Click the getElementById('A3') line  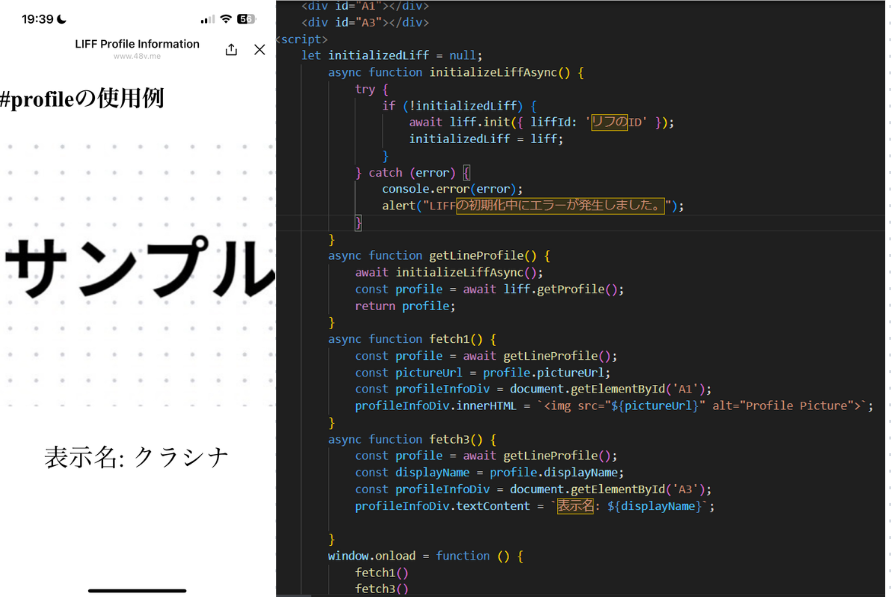pos(533,489)
